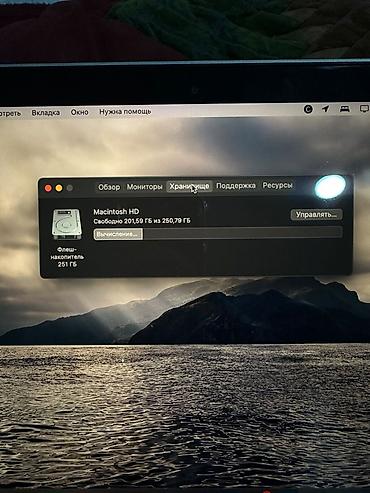Click the display icon in menu bar
This screenshot has height=493, width=370.
tap(364, 109)
